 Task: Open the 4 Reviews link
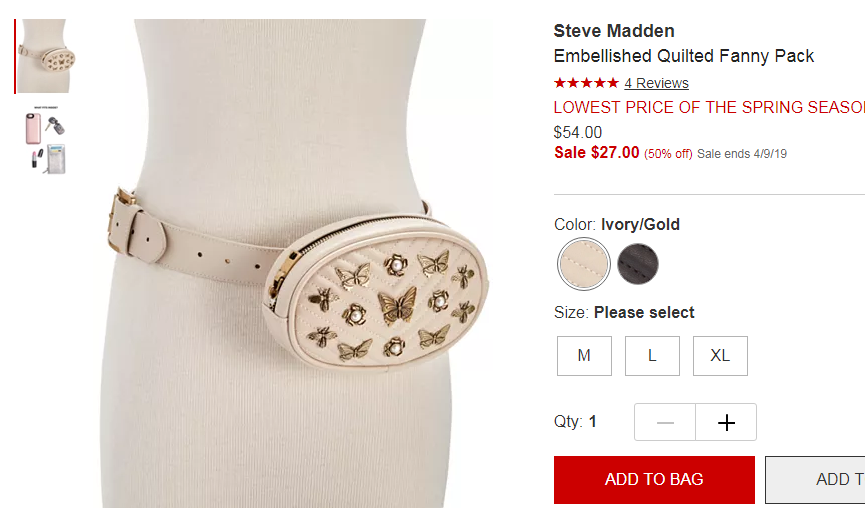(x=656, y=83)
